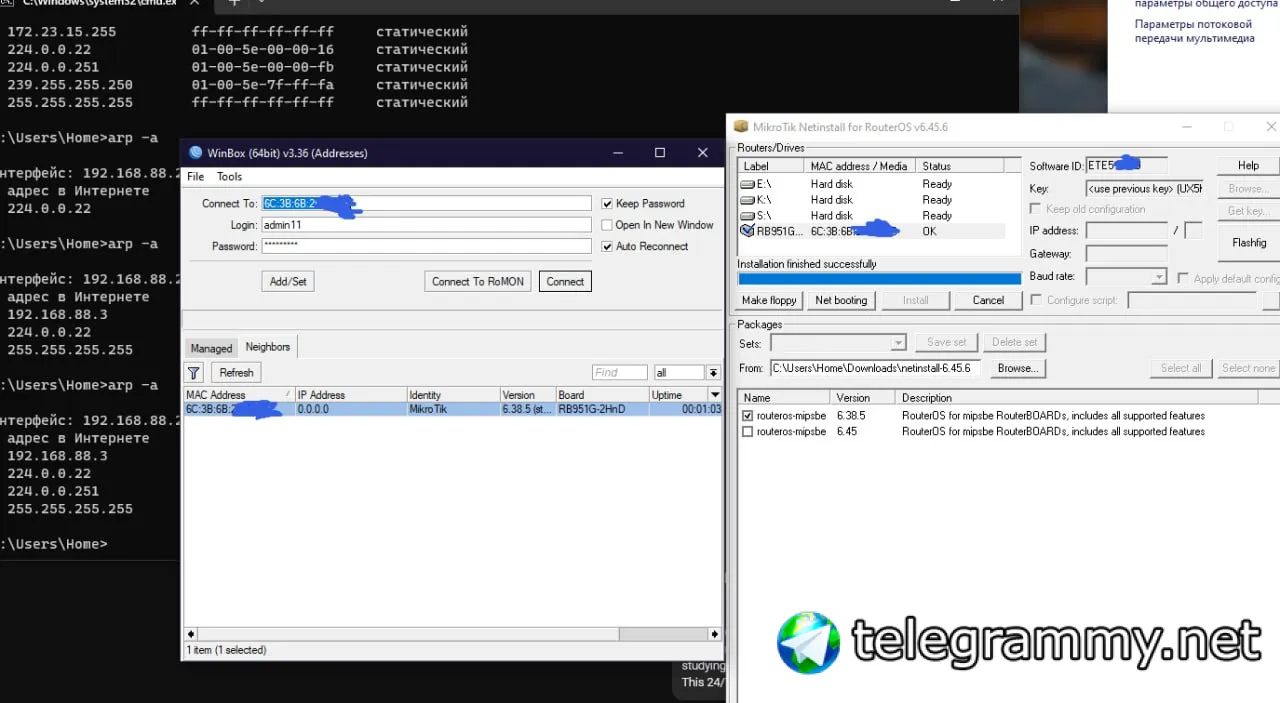Viewport: 1280px width, 703px height.
Task: Refresh the Neighbors list
Action: [x=236, y=373]
